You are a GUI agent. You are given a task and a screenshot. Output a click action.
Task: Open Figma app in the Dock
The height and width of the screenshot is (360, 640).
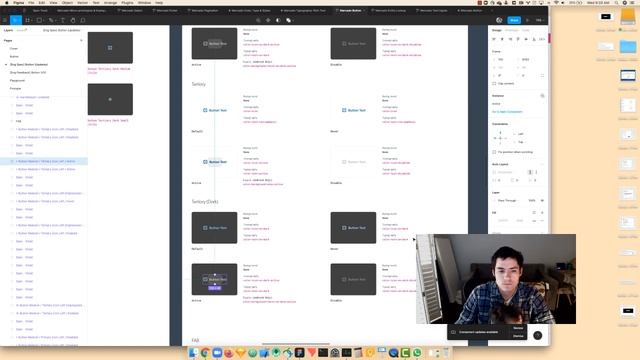tap(300, 353)
